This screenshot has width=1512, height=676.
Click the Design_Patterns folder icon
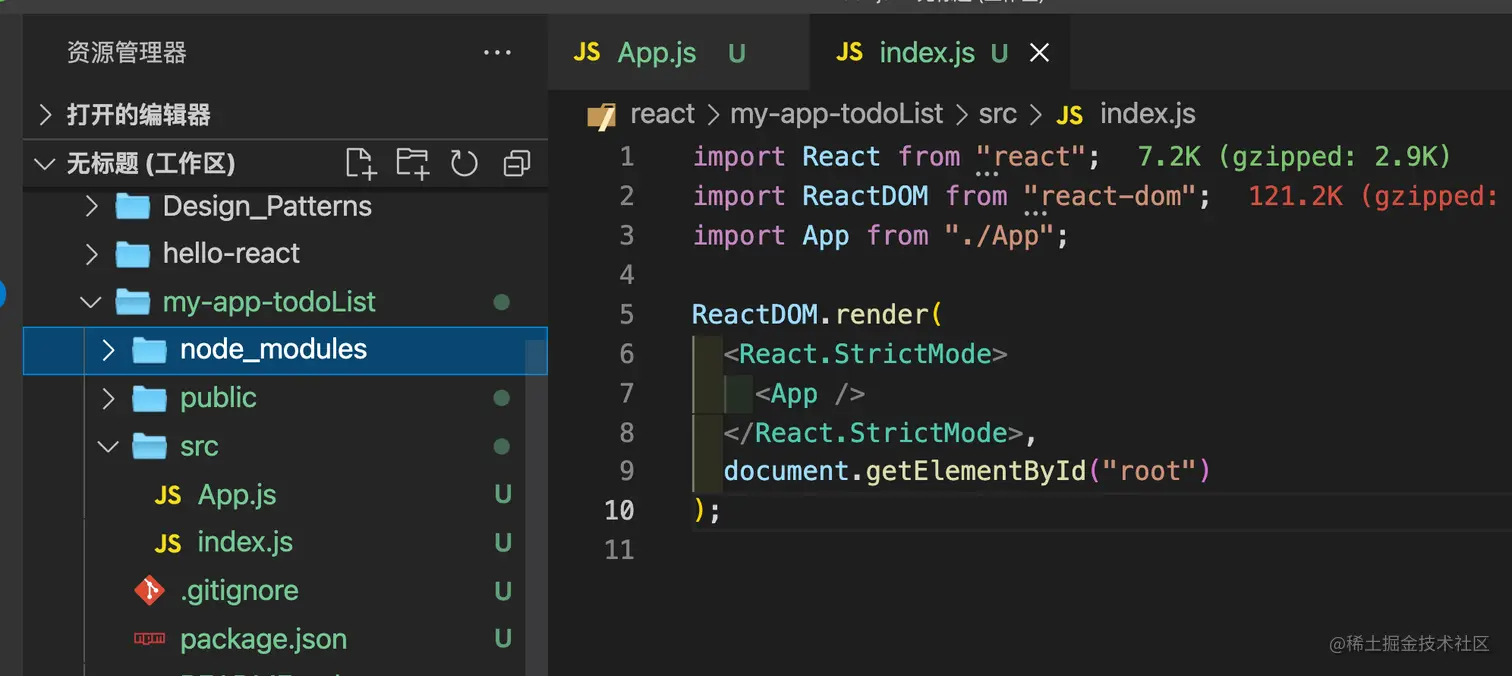pyautogui.click(x=132, y=206)
